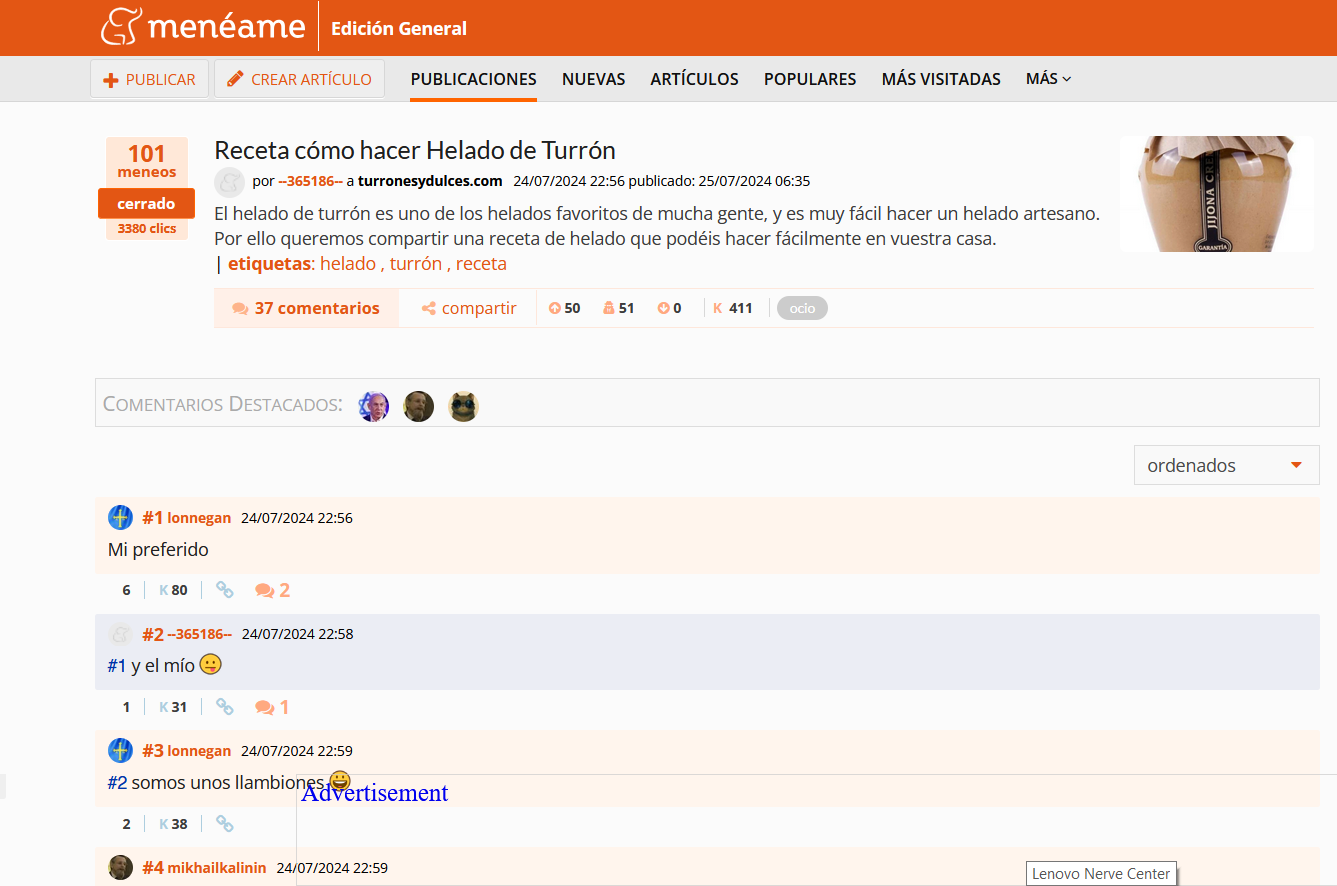Expand the MÁS menu
The width and height of the screenshot is (1337, 886).
pos(1048,79)
